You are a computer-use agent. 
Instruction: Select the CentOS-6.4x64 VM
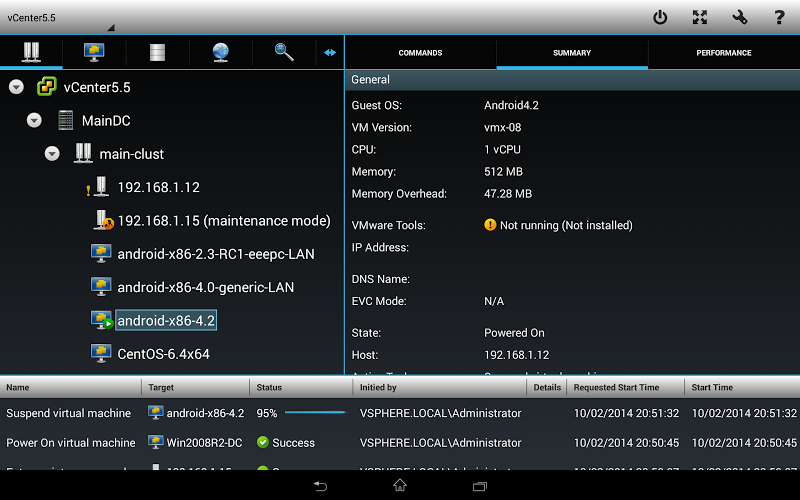163,354
